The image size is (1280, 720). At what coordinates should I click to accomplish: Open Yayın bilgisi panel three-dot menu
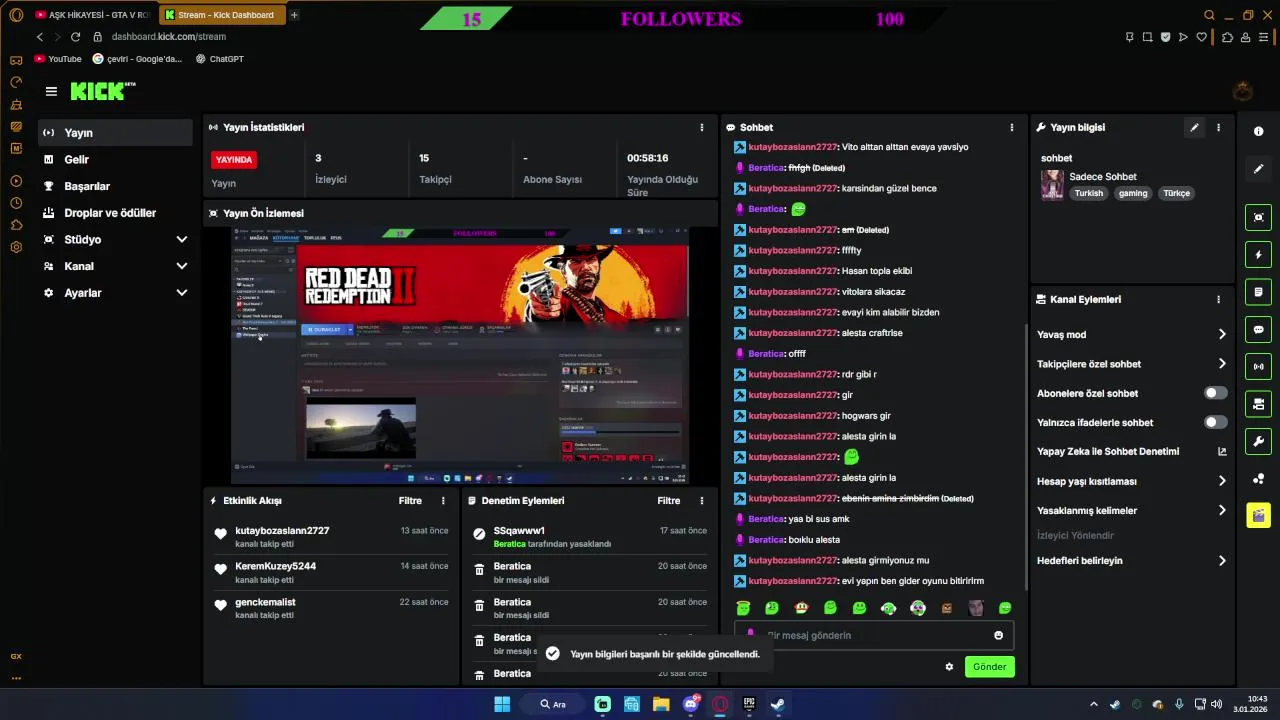[1218, 127]
